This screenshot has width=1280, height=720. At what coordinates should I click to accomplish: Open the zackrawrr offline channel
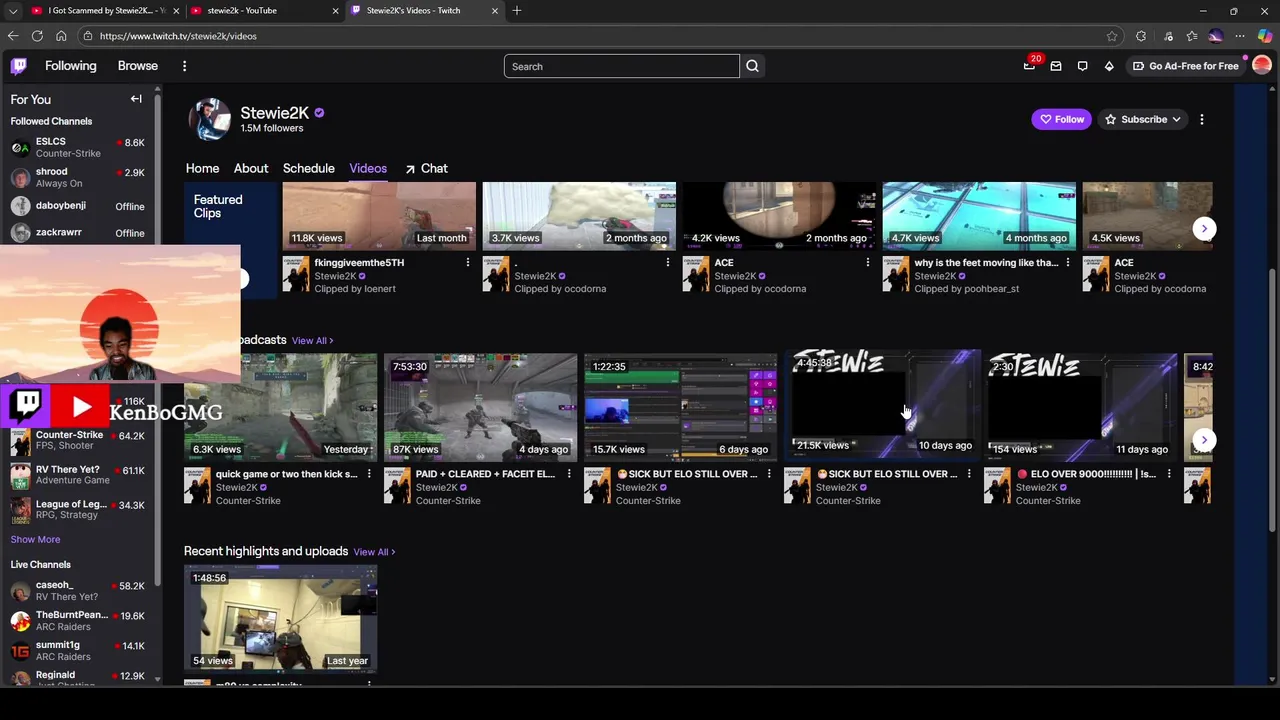point(78,233)
